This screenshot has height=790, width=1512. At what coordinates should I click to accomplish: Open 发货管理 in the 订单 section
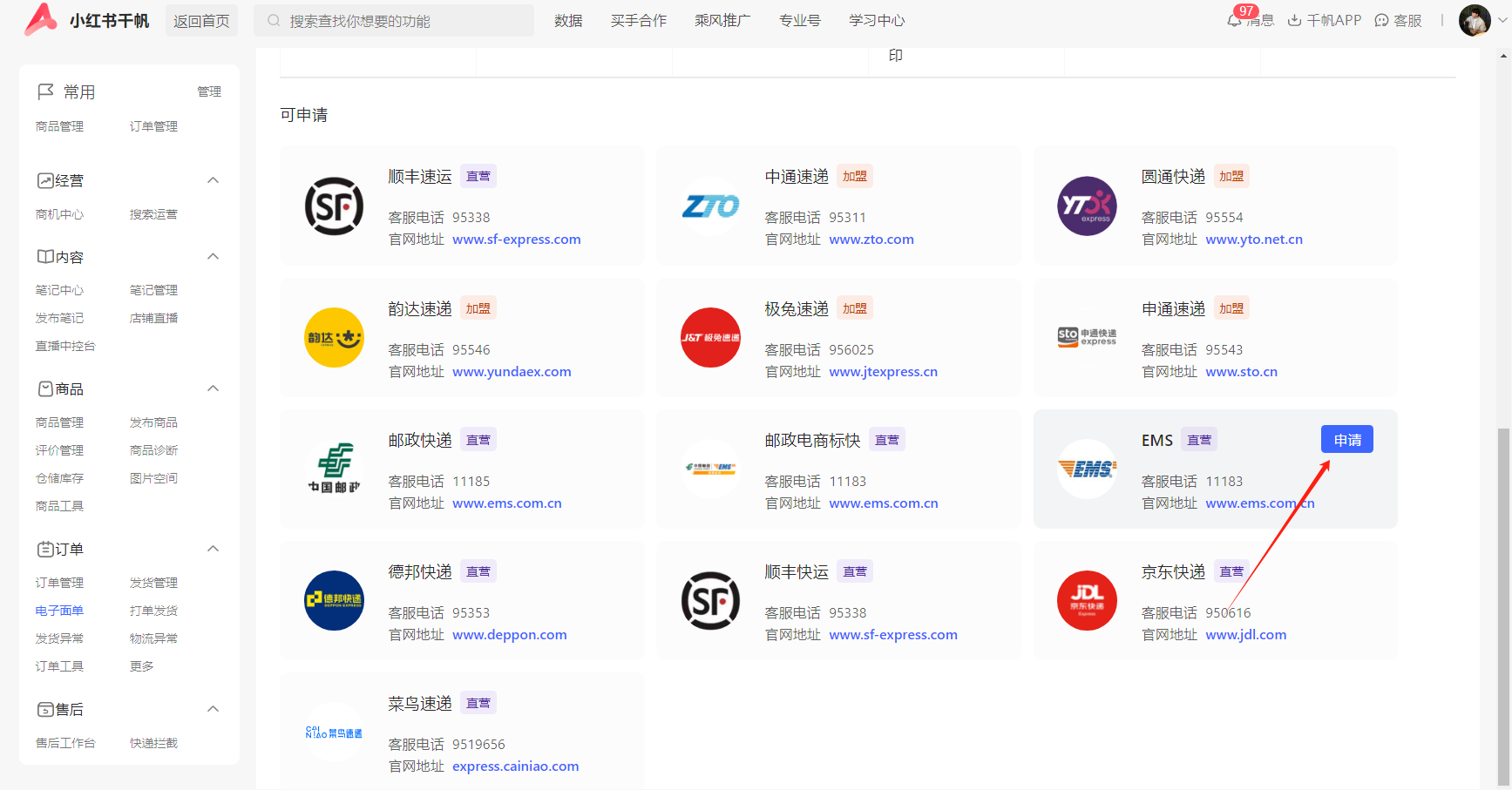[153, 583]
